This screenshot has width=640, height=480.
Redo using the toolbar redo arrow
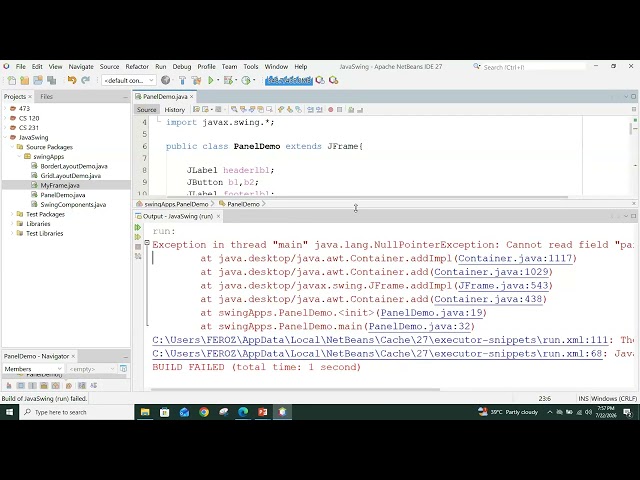[x=85, y=80]
